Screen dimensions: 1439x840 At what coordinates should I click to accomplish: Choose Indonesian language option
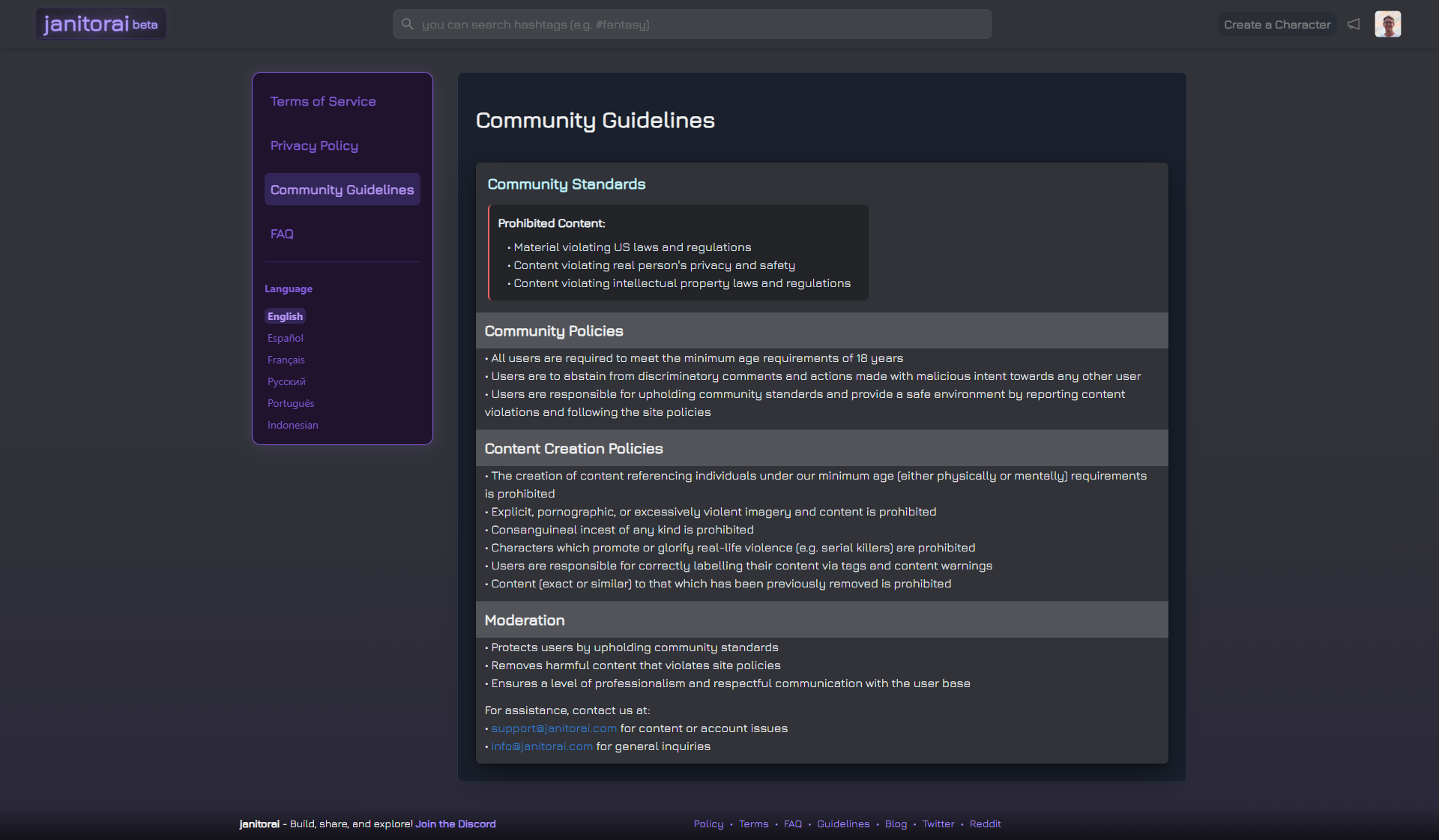tap(293, 425)
